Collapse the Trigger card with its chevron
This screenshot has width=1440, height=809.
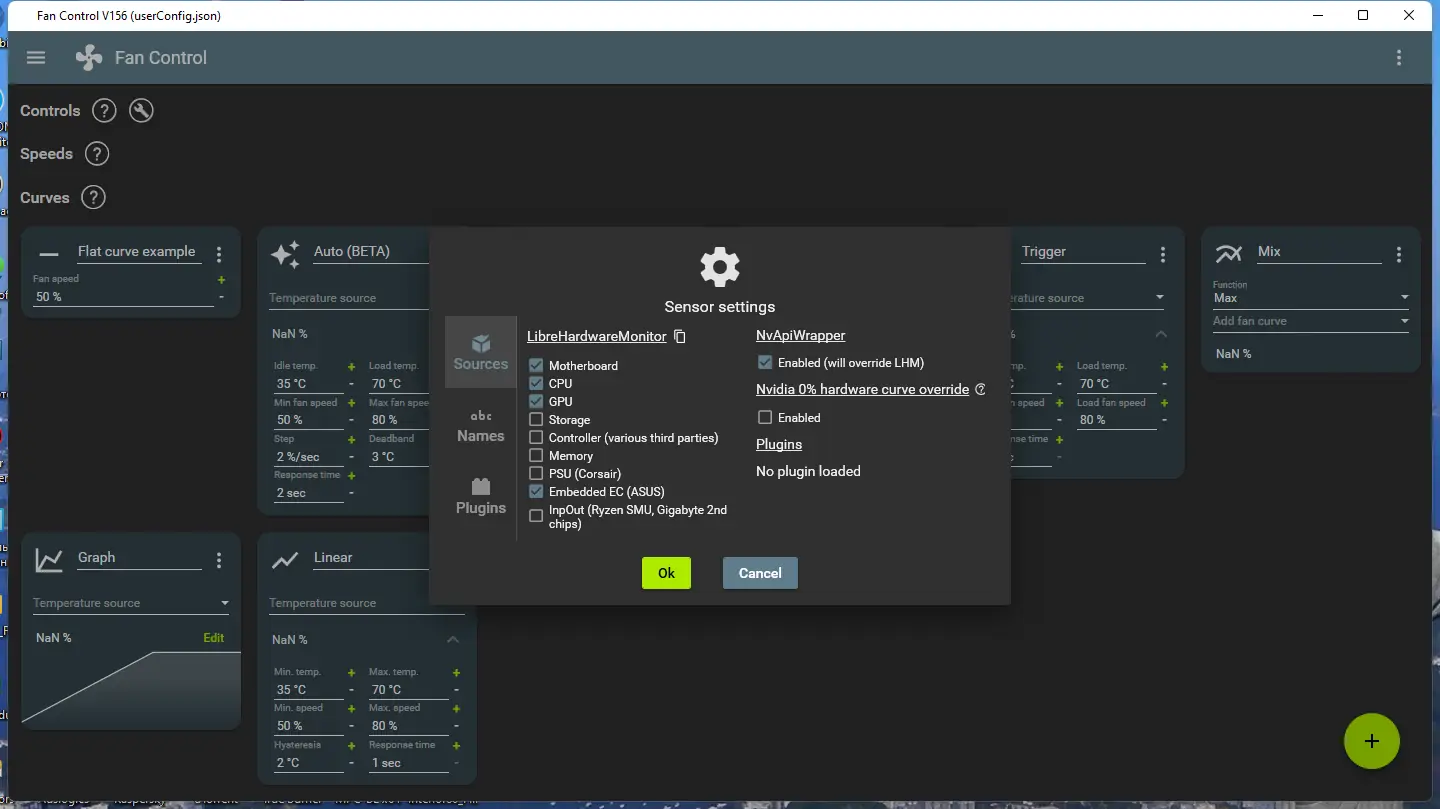tap(1160, 334)
